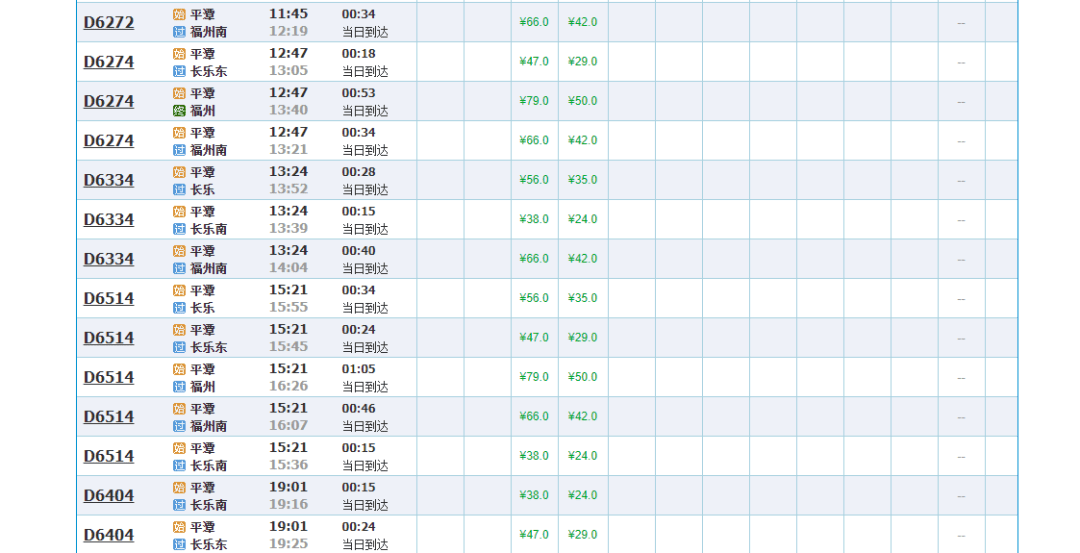Click the 过 icon beside 长乐东 arriving 19:25
The height and width of the screenshot is (553, 1080).
(x=179, y=545)
